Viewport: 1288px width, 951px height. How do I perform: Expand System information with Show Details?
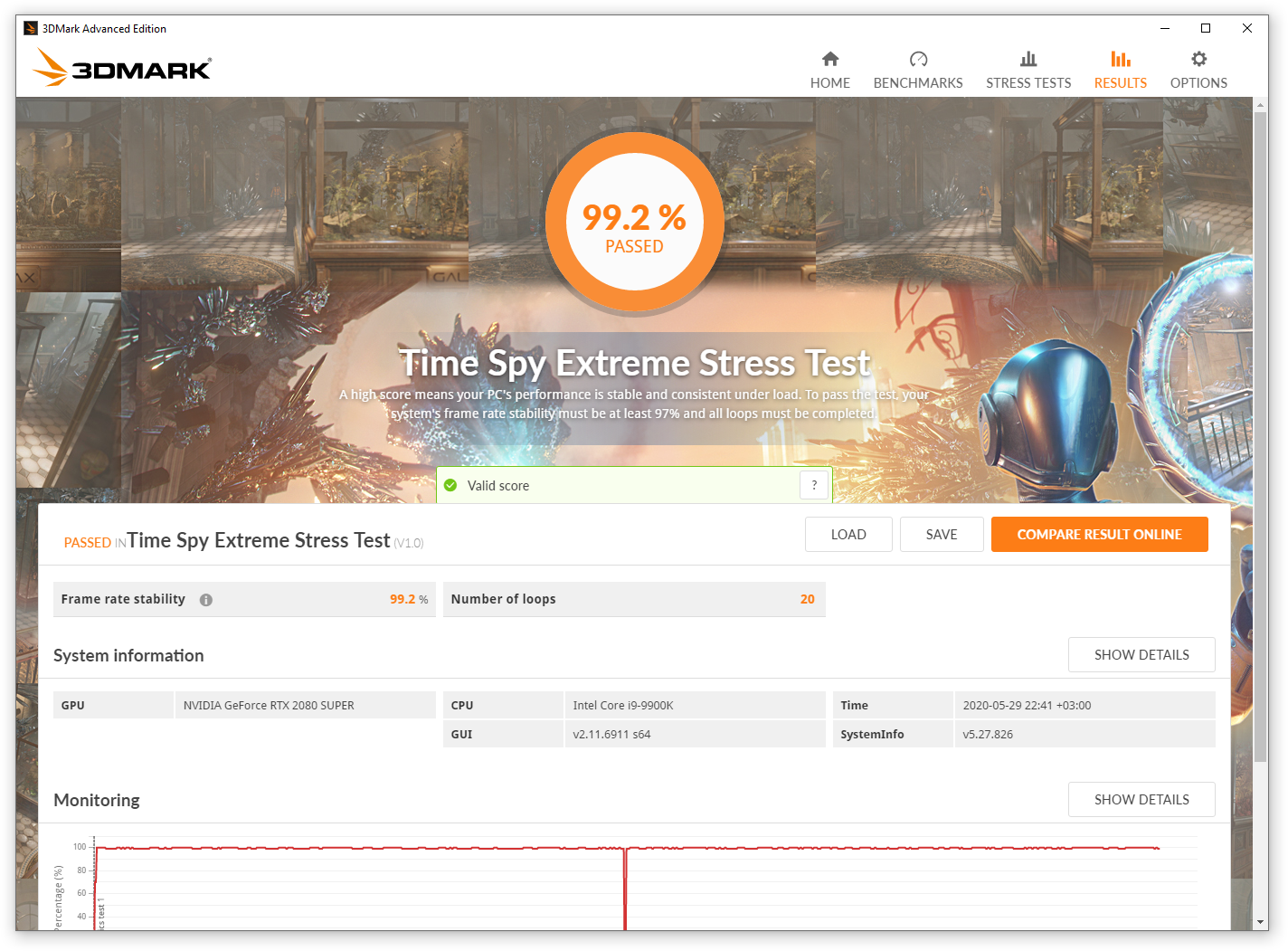[x=1141, y=655]
